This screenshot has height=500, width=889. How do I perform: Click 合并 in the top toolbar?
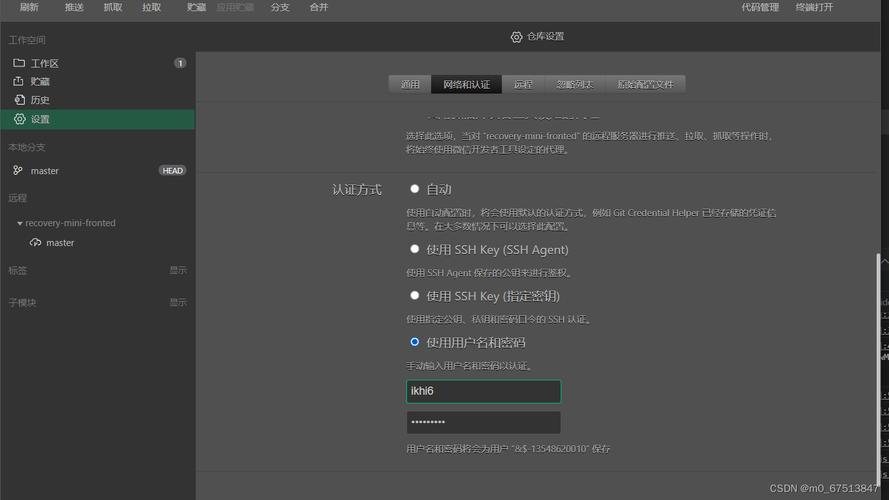click(319, 7)
